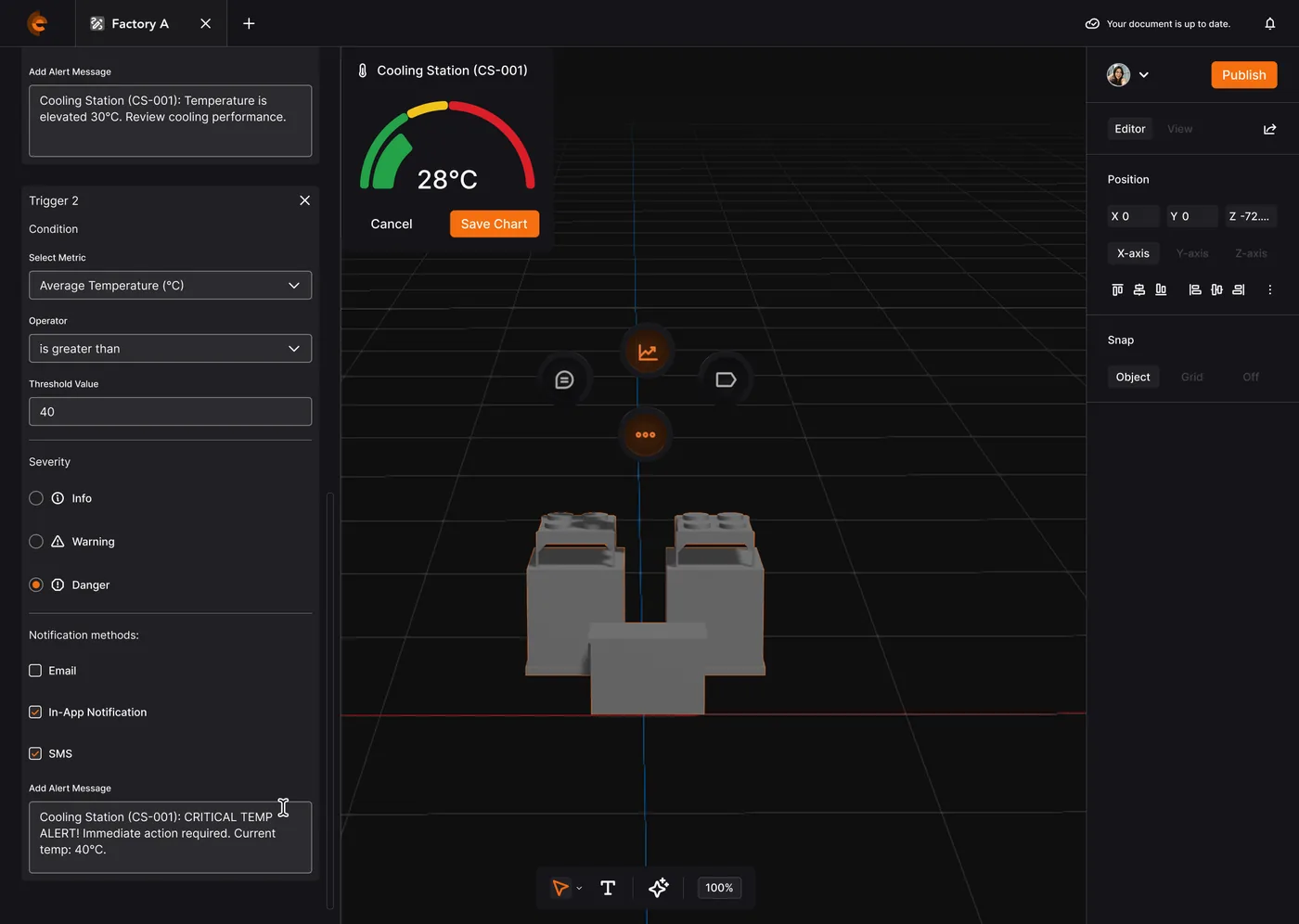Open the 100% zoom level control
This screenshot has width=1299, height=924.
[x=719, y=888]
